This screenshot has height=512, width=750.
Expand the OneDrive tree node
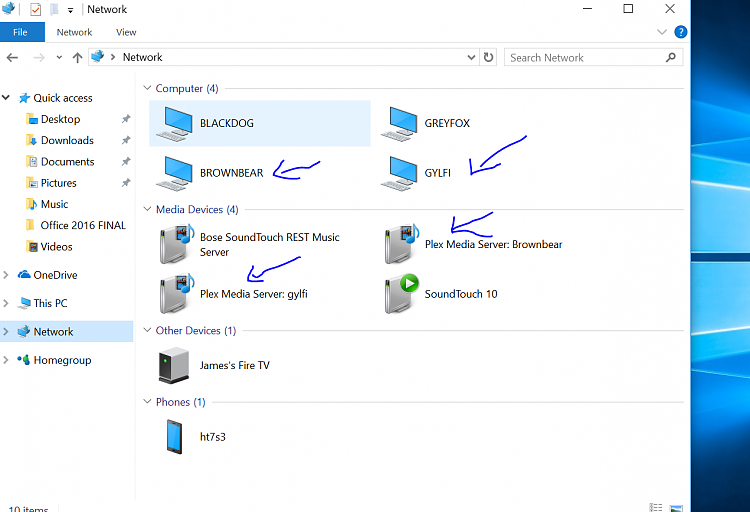pyautogui.click(x=6, y=275)
